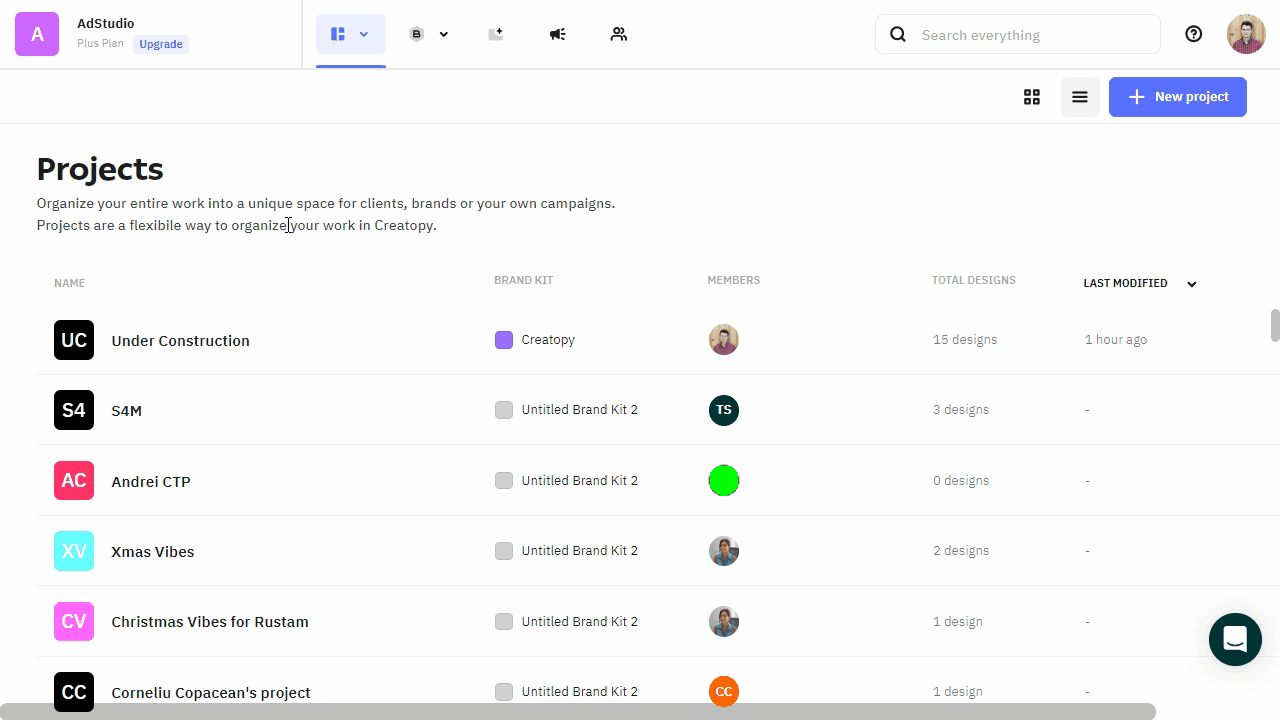This screenshot has height=720, width=1280.
Task: Open the team members nav icon
Action: click(x=619, y=34)
